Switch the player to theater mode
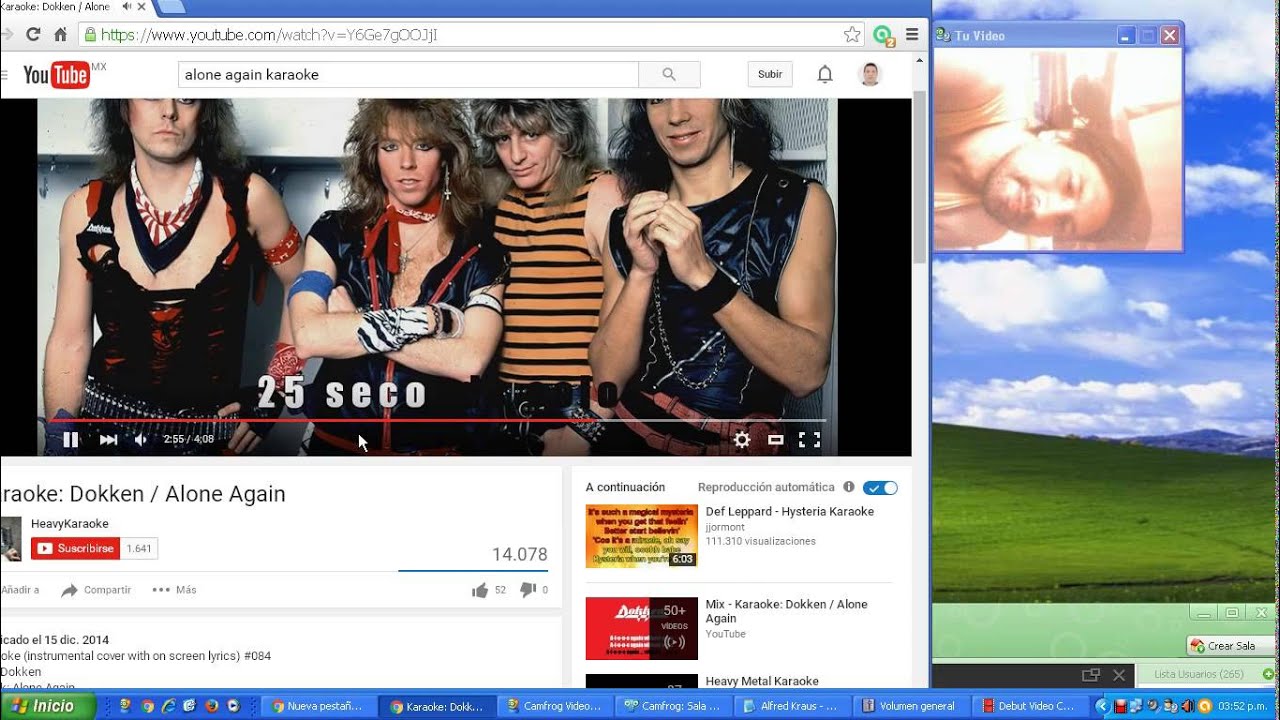Image resolution: width=1280 pixels, height=720 pixels. (x=776, y=439)
